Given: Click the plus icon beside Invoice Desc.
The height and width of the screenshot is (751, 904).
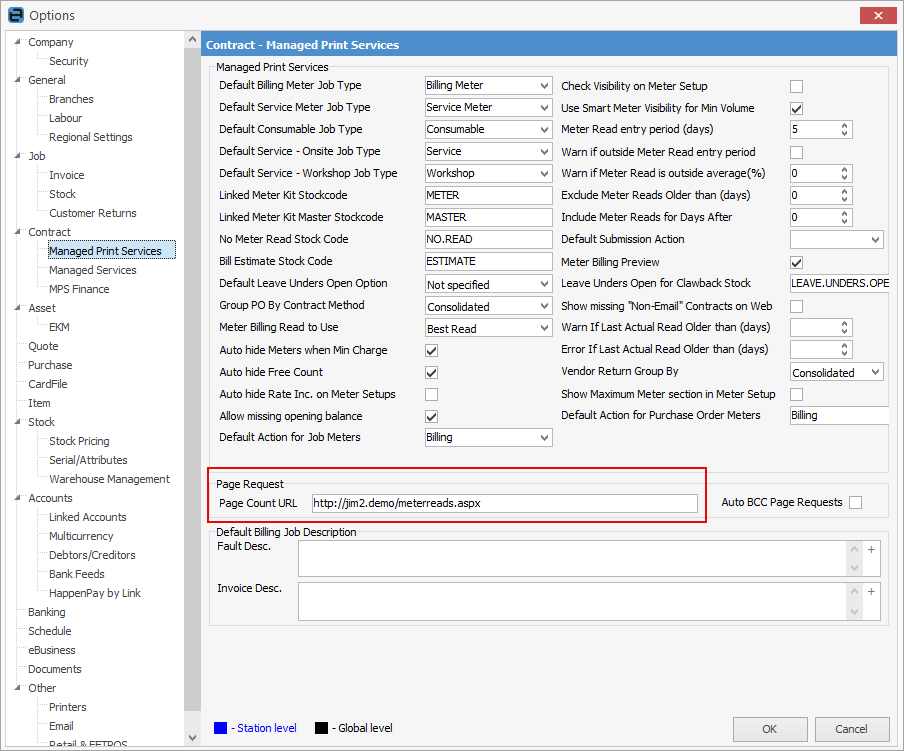Looking at the screenshot, I should [871, 591].
